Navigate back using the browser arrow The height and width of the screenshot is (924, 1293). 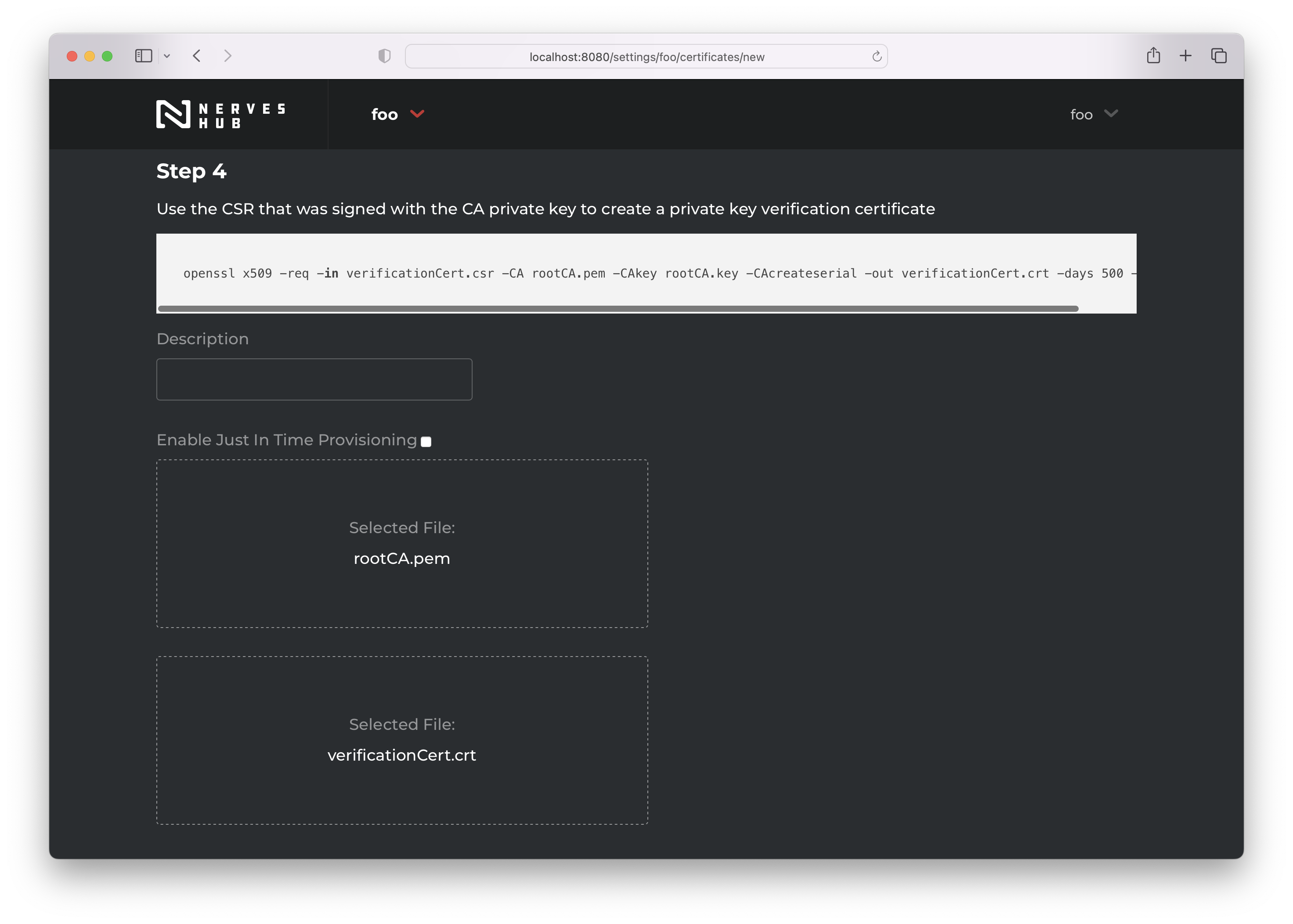(196, 56)
